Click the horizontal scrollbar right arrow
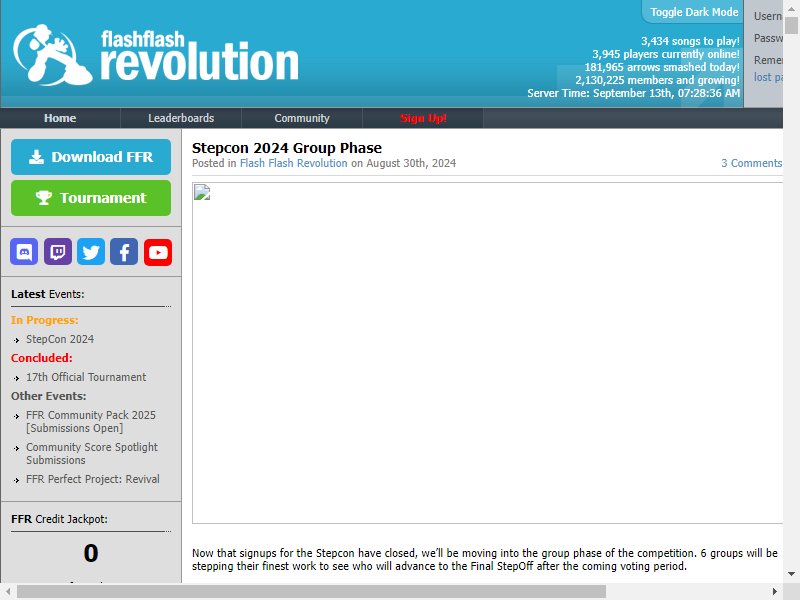 tap(774, 591)
